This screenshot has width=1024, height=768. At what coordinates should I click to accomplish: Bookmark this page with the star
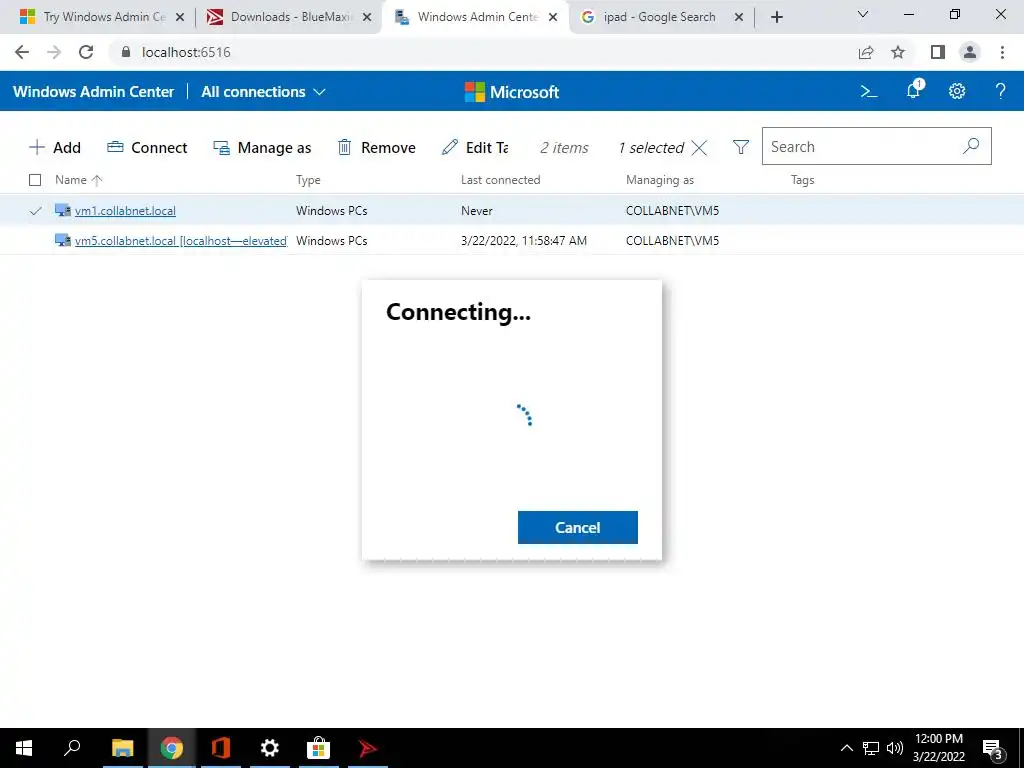[898, 52]
